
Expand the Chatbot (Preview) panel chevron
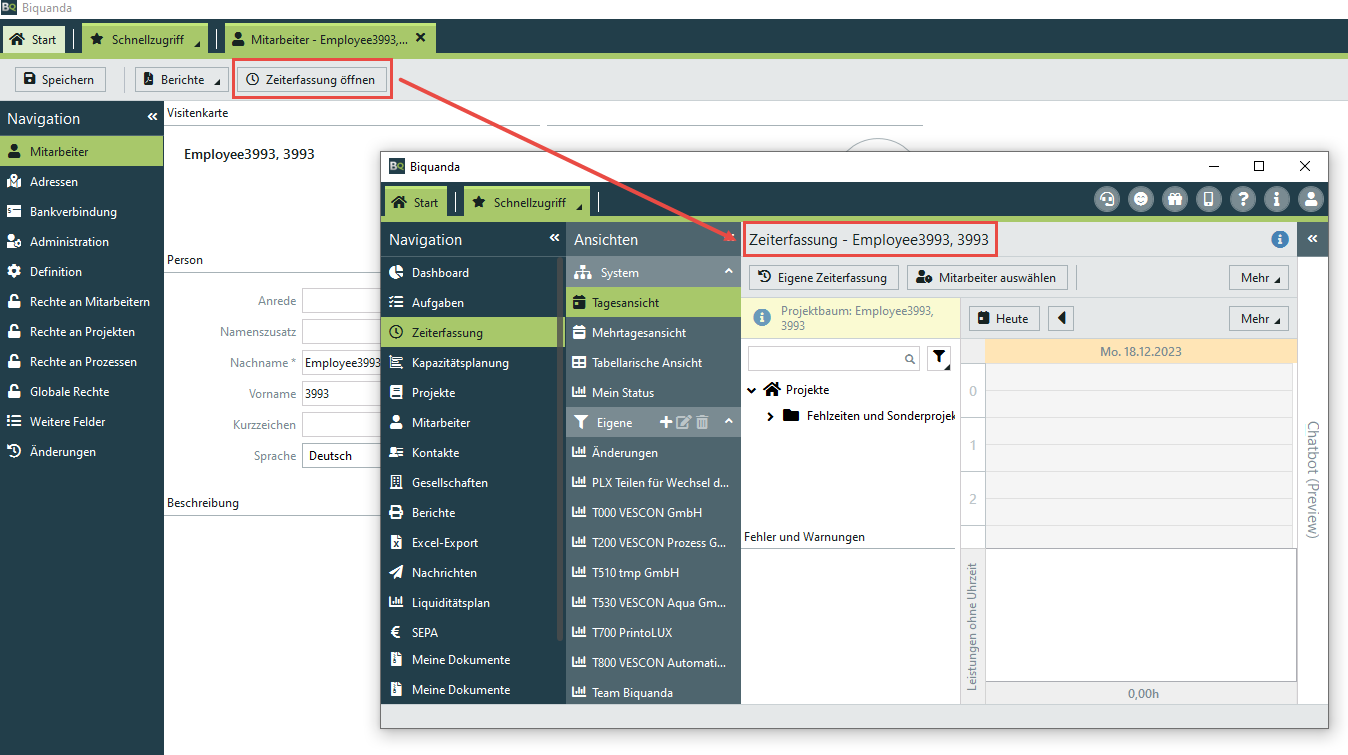coord(1312,239)
